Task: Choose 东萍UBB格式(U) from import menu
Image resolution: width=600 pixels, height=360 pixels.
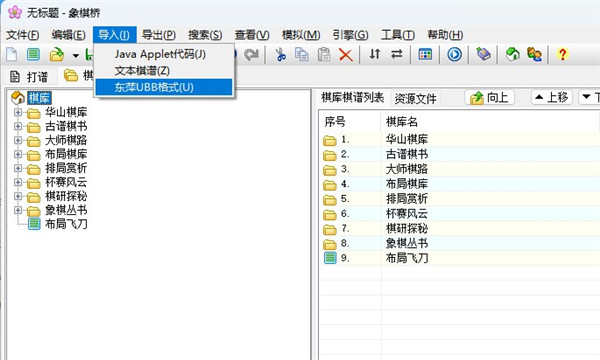Action: click(x=164, y=87)
